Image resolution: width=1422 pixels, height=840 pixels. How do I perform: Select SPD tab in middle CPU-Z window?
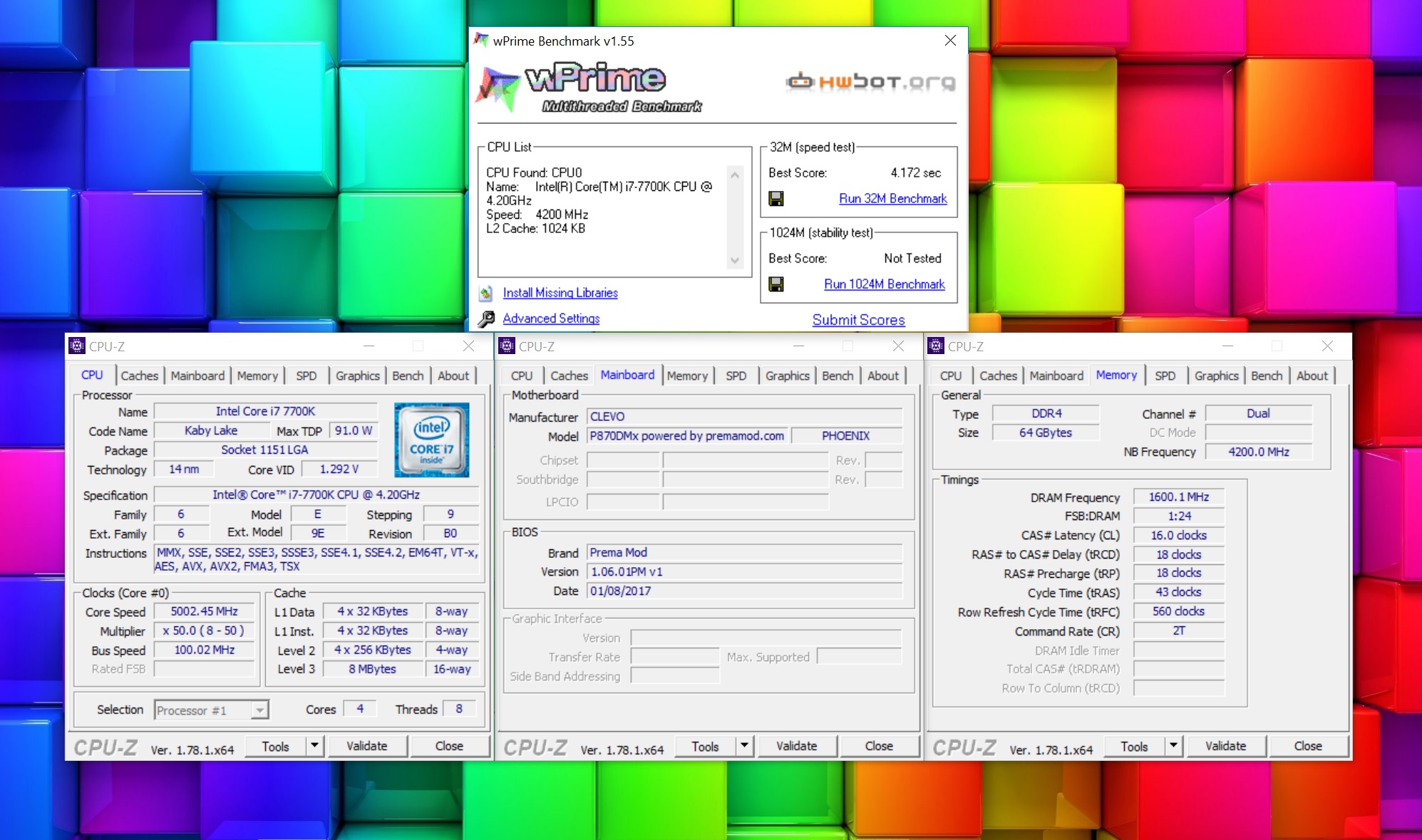click(x=736, y=375)
